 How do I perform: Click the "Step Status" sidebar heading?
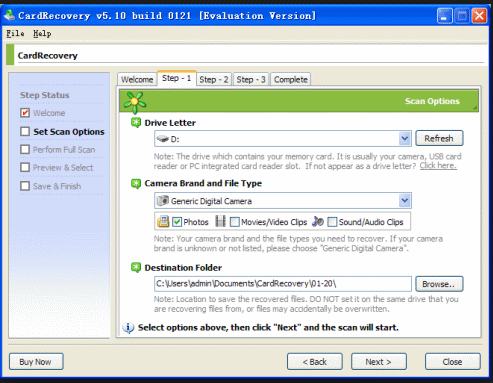coord(45,95)
